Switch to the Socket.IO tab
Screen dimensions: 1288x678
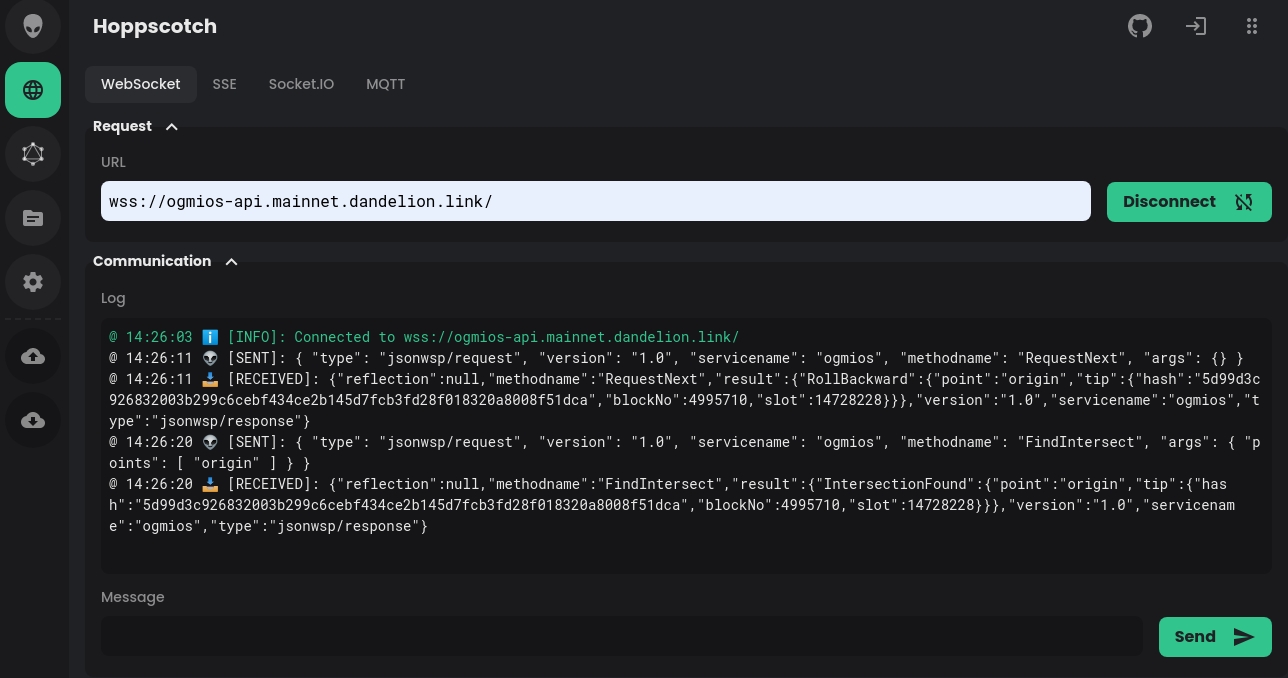[301, 84]
